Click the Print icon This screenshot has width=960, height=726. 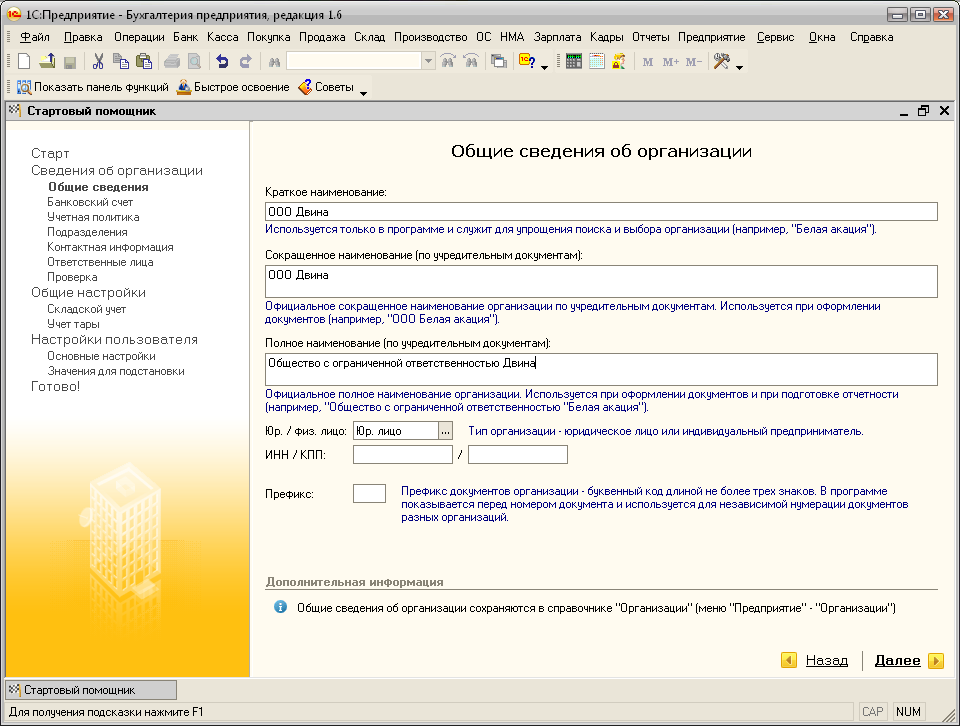[172, 61]
